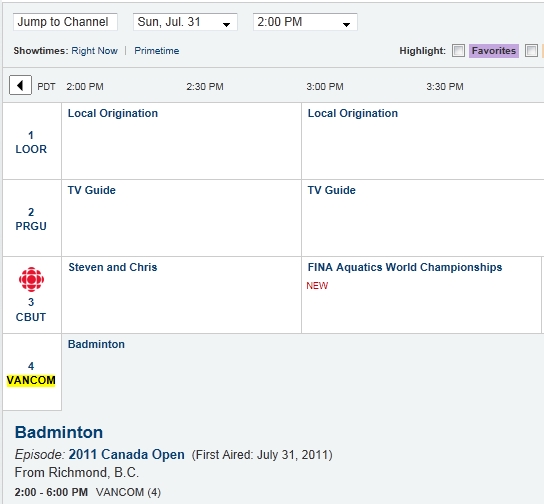Click the 2:00 PM time header
Screen dimensions: 544x504
point(85,86)
